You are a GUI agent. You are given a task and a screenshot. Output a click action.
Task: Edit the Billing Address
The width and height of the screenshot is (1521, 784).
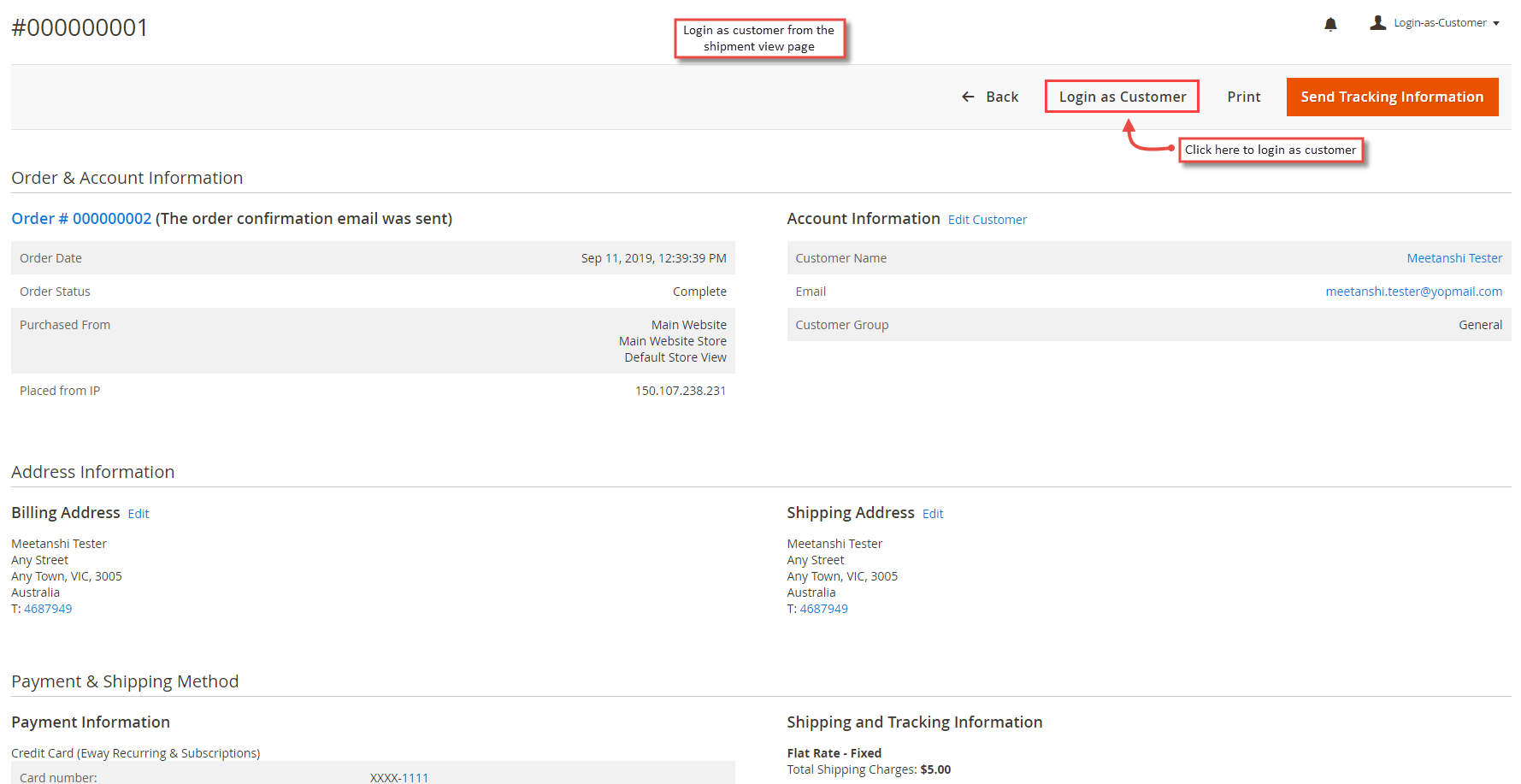tap(139, 514)
